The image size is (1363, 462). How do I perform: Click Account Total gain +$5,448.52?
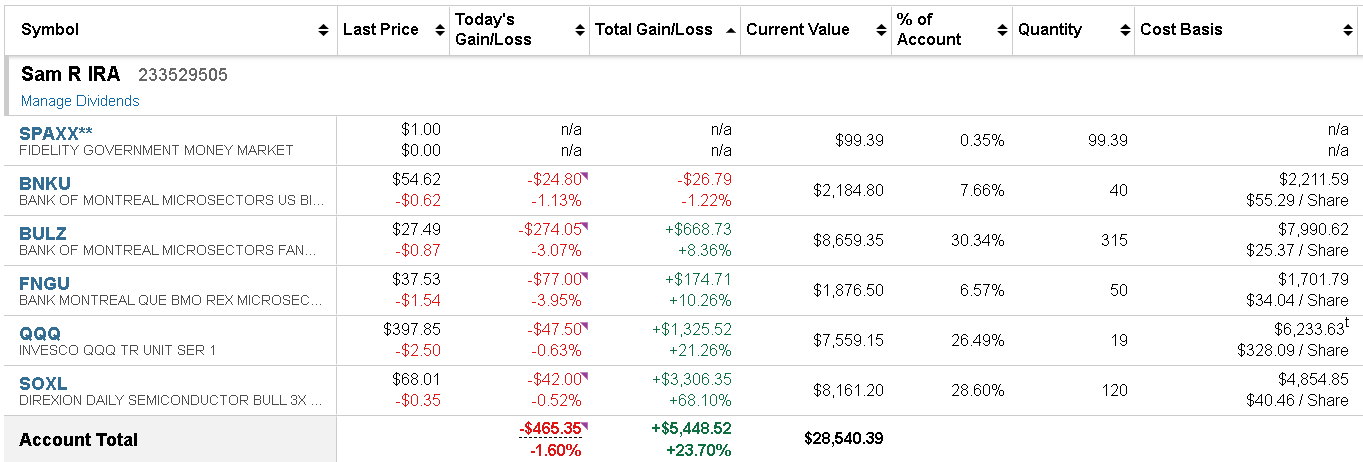[x=692, y=429]
